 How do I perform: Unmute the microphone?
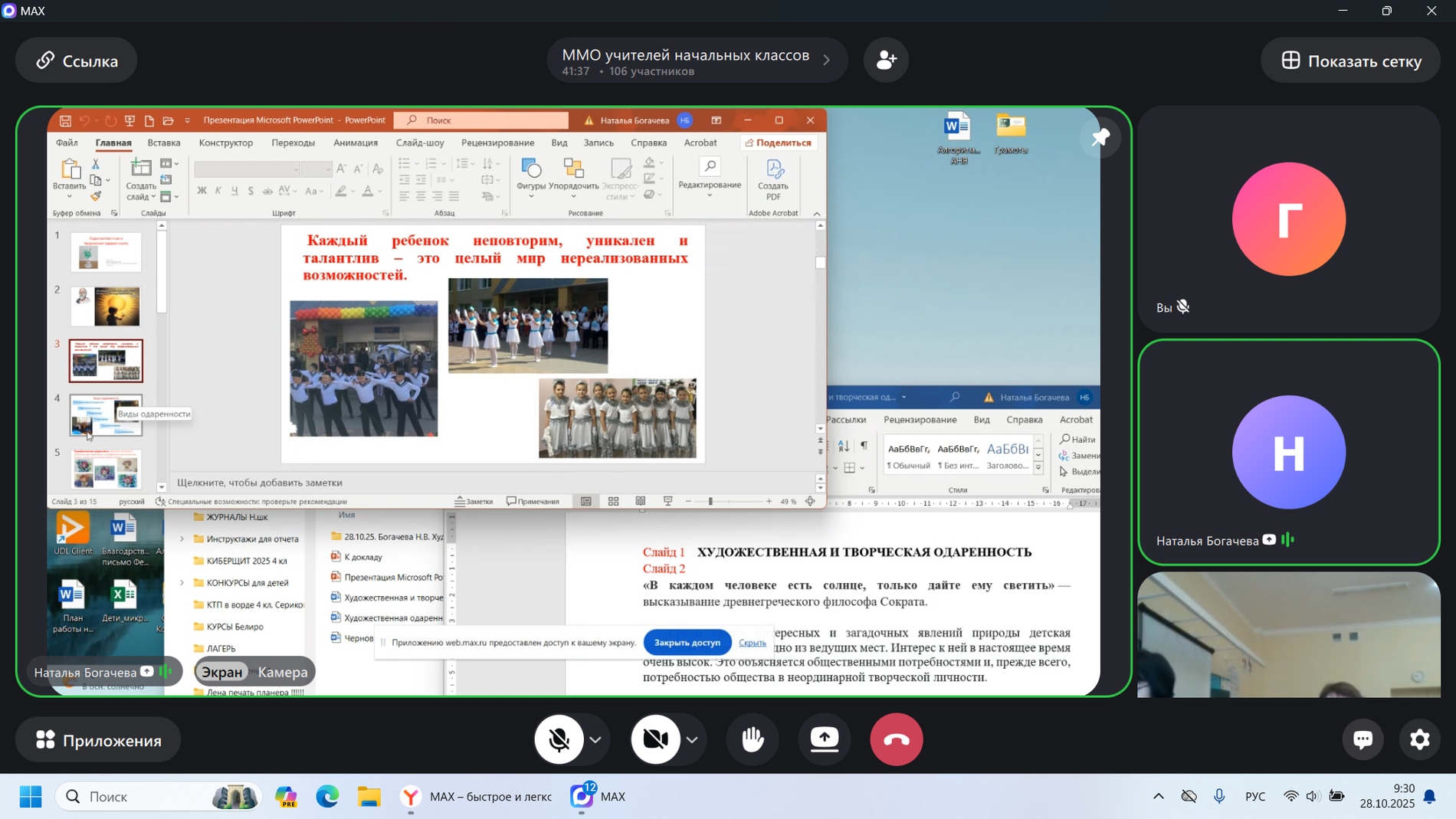[559, 739]
